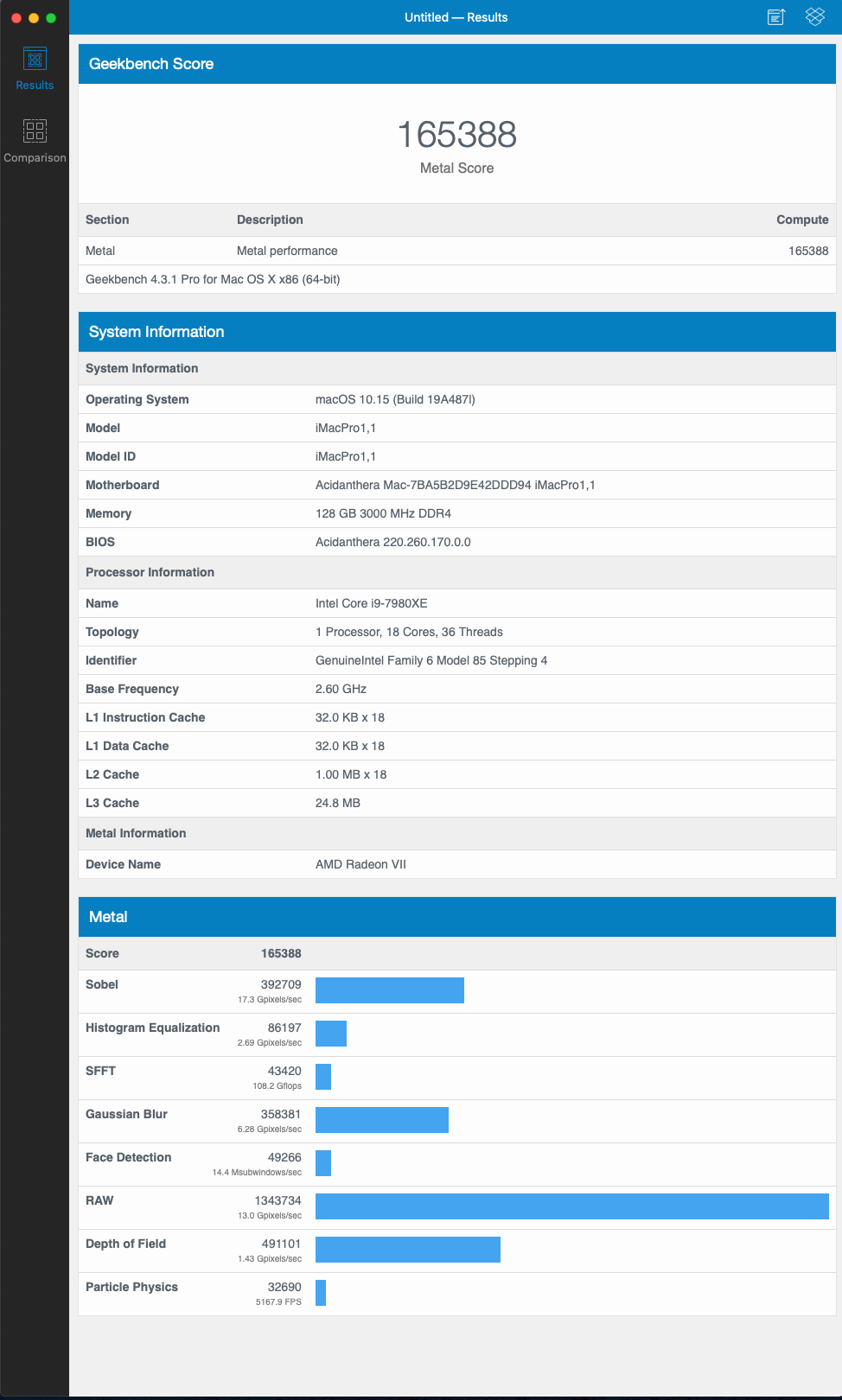This screenshot has height=1400, width=842.
Task: Select the Description column header
Action: click(270, 220)
